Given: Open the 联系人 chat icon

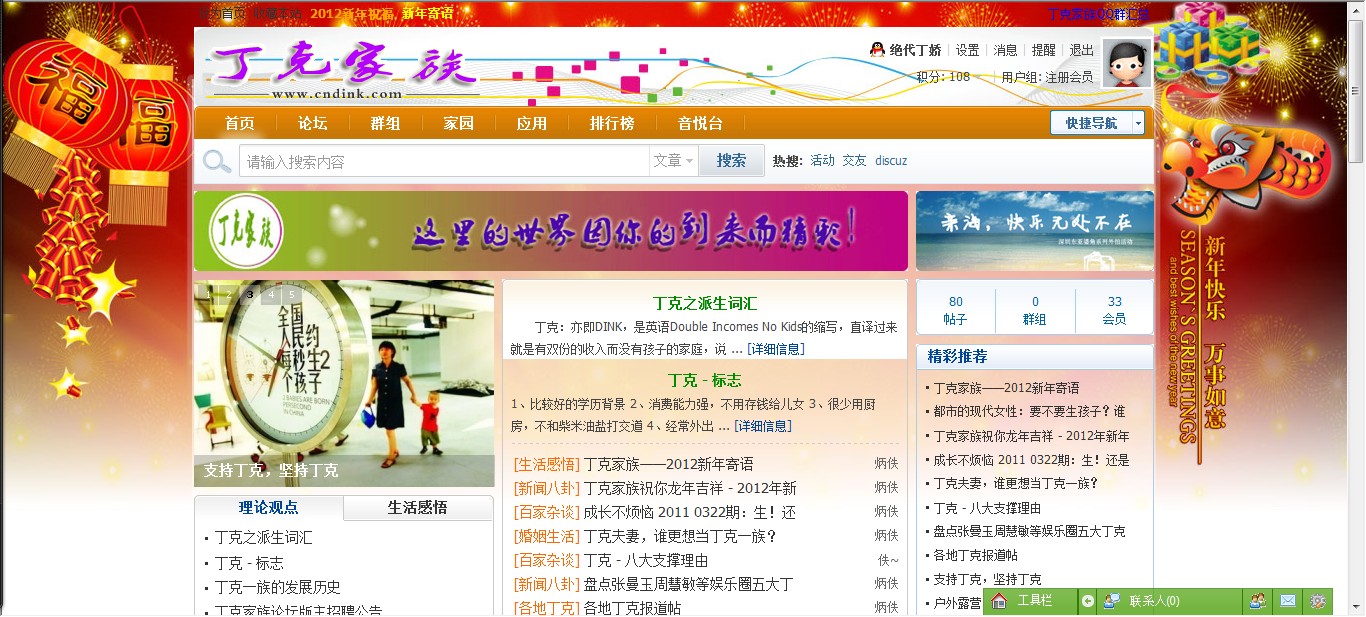Looking at the screenshot, I should tap(1111, 601).
